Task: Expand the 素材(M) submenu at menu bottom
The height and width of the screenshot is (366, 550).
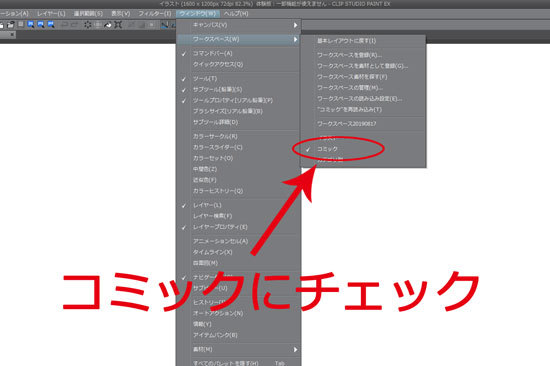Action: (239, 349)
